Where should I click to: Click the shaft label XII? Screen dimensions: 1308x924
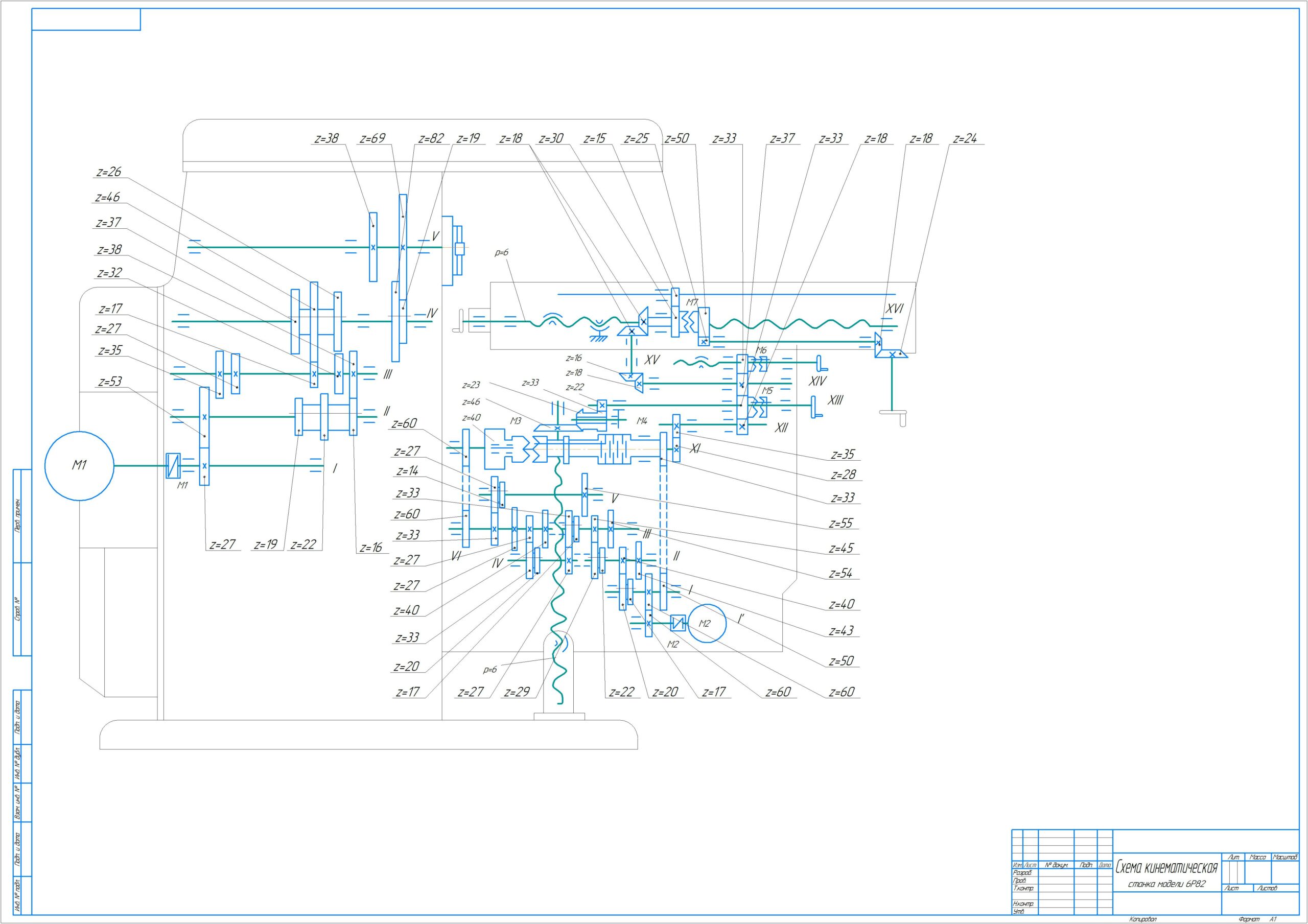pyautogui.click(x=781, y=428)
